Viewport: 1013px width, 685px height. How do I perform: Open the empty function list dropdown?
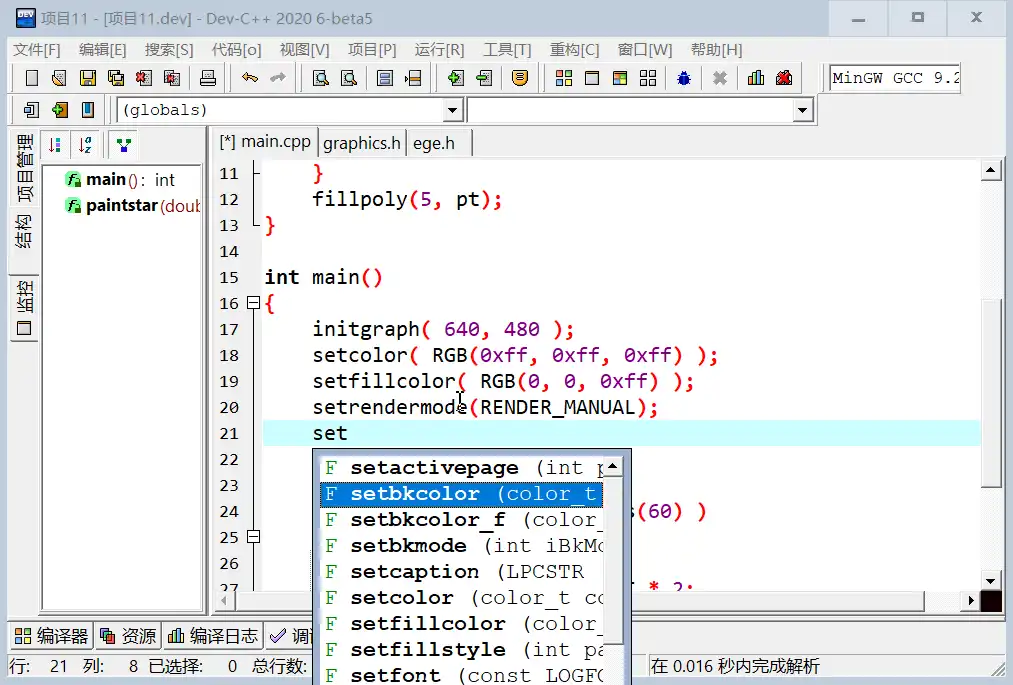pos(802,110)
